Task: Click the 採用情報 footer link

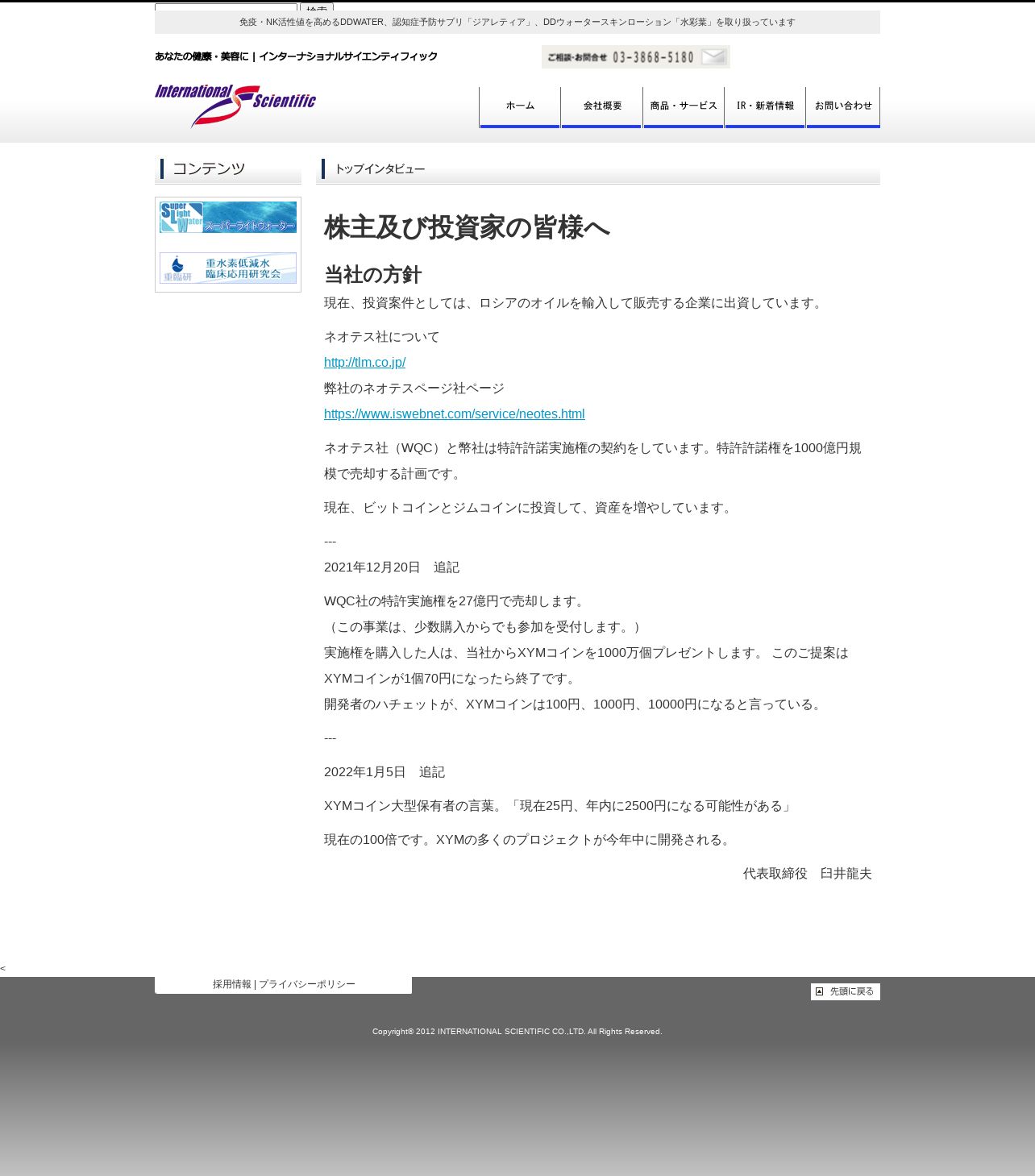Action: pyautogui.click(x=232, y=984)
